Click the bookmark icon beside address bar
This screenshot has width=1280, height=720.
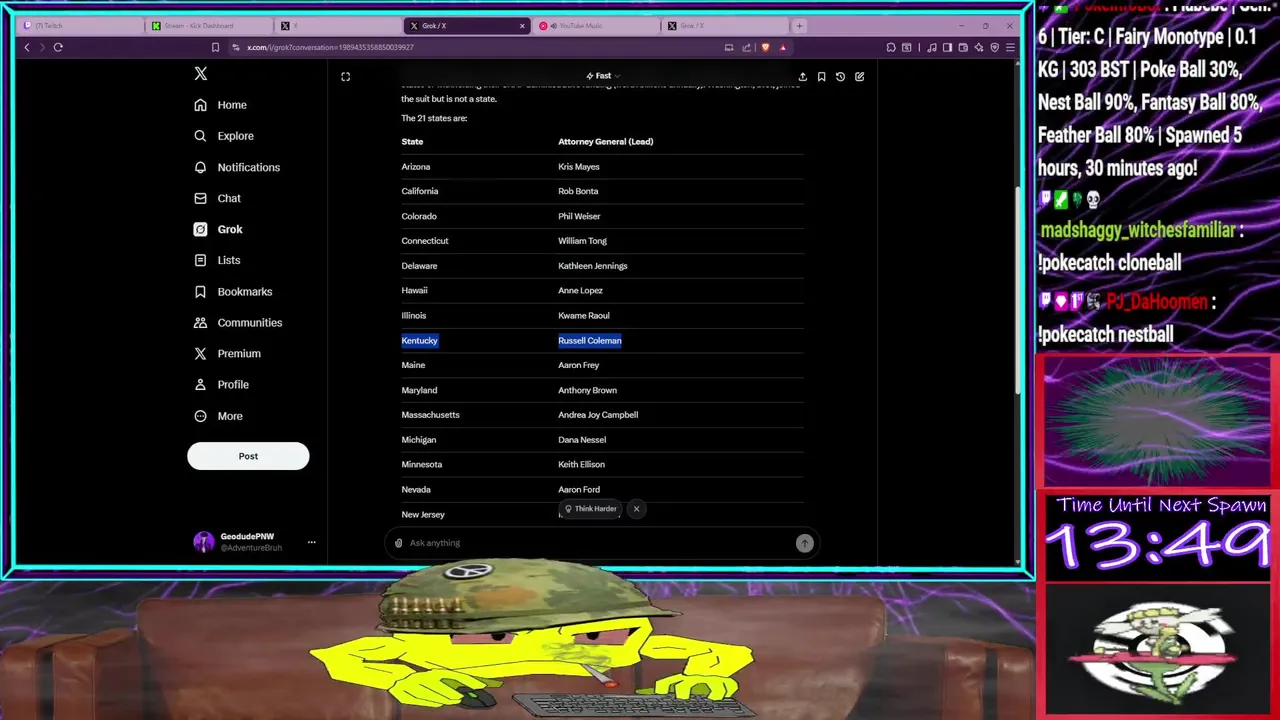pyautogui.click(x=215, y=47)
